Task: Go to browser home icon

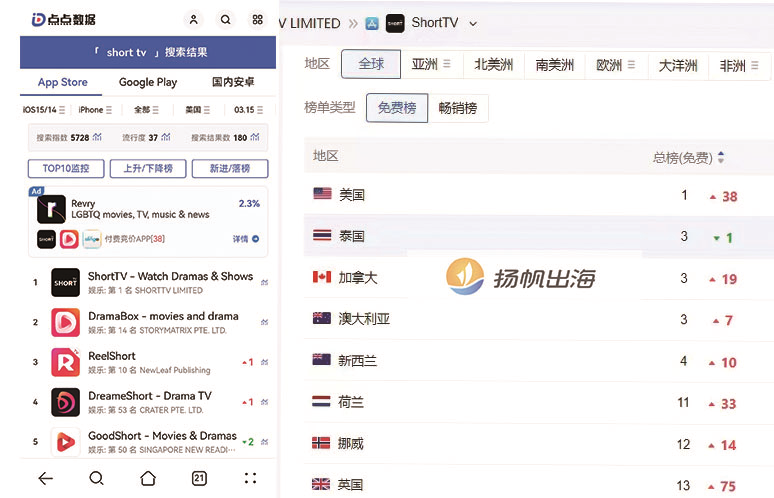Action: coord(148,478)
